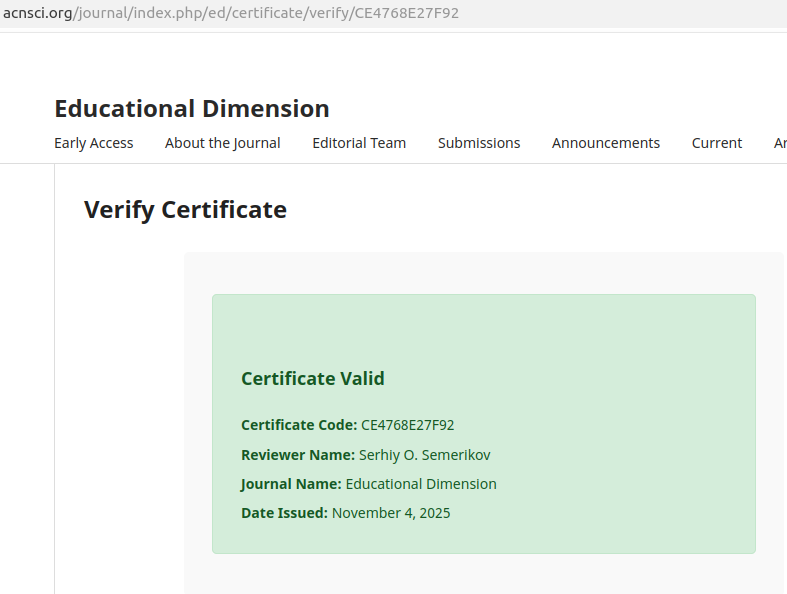Viewport: 787px width, 594px height.
Task: Click the Date Issued label
Action: click(x=284, y=513)
